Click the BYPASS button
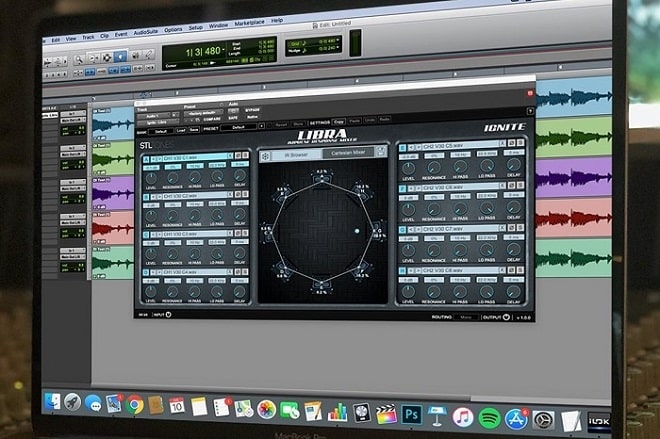The image size is (660, 439). click(x=252, y=110)
